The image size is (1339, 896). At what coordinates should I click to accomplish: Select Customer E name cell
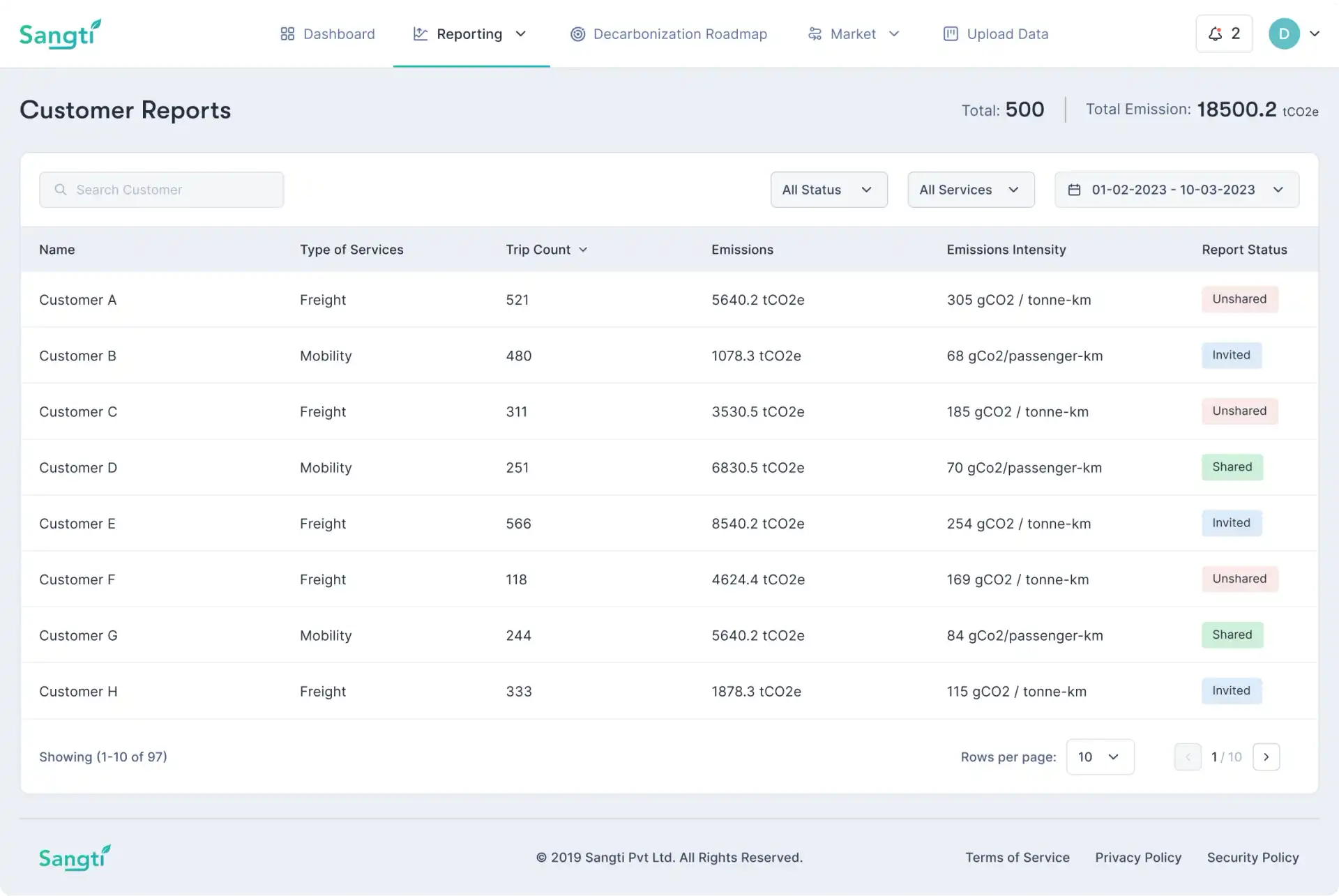click(77, 524)
